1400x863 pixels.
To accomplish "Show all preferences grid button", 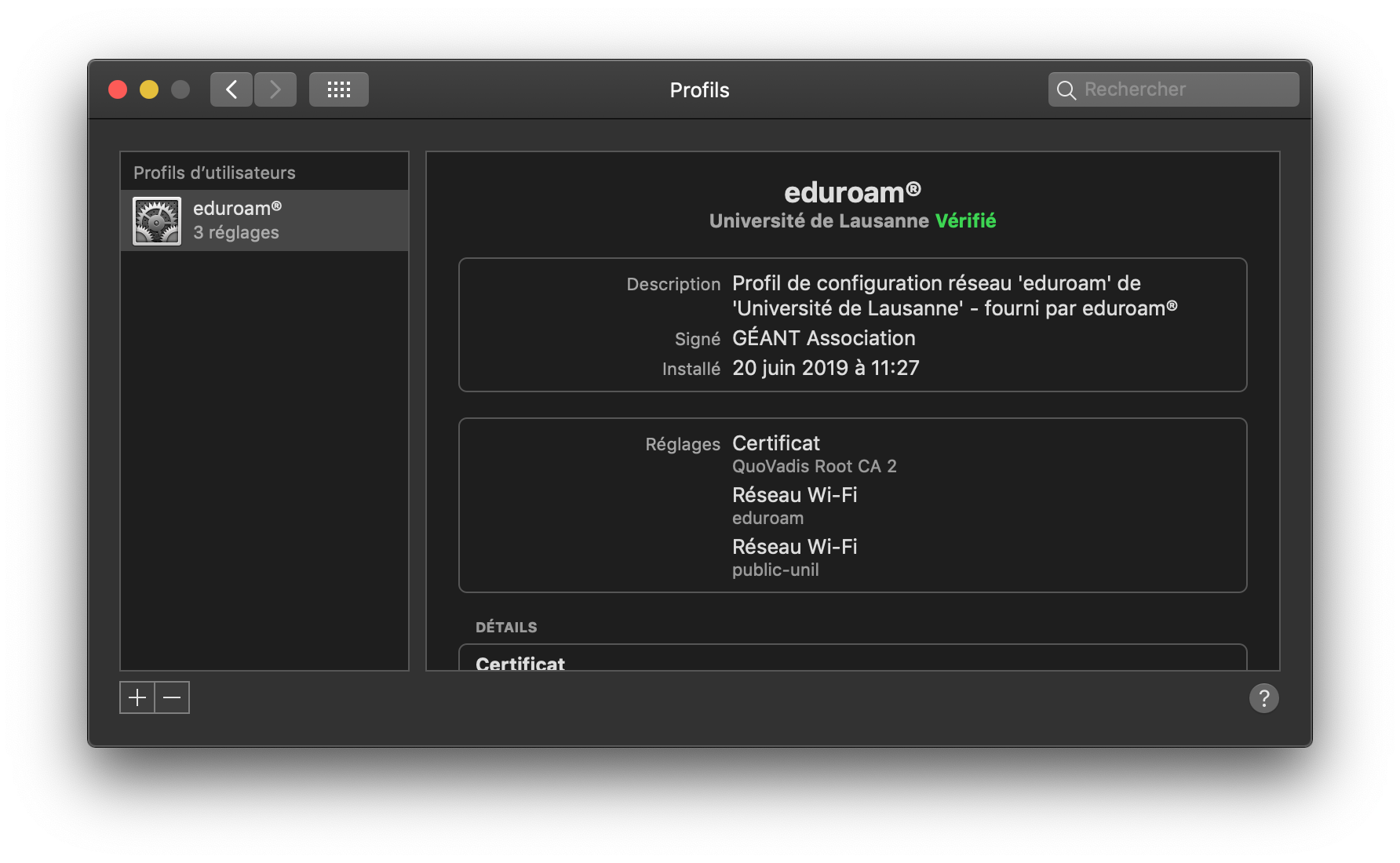I will (338, 89).
